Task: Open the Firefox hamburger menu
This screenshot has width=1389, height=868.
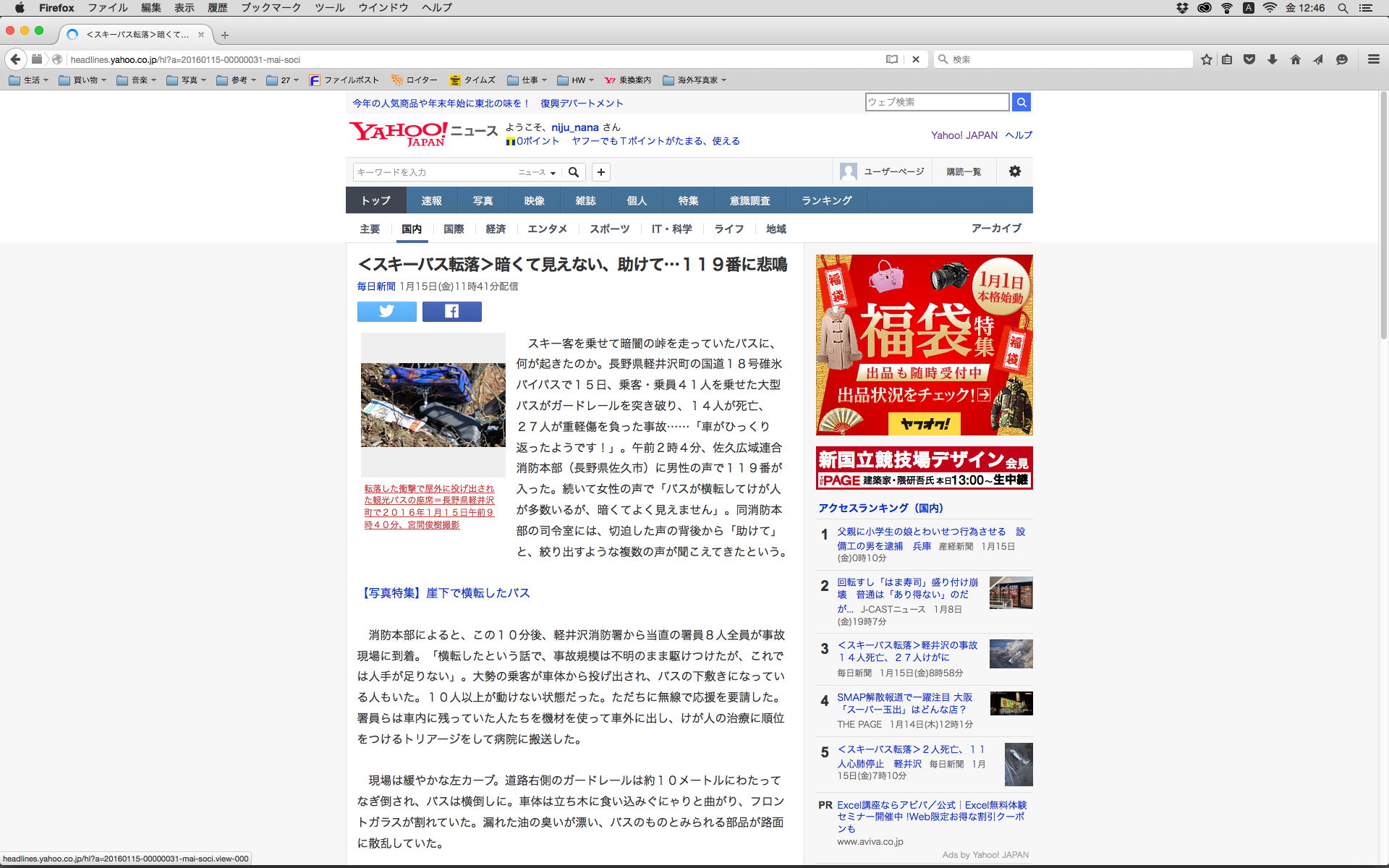Action: click(x=1373, y=59)
